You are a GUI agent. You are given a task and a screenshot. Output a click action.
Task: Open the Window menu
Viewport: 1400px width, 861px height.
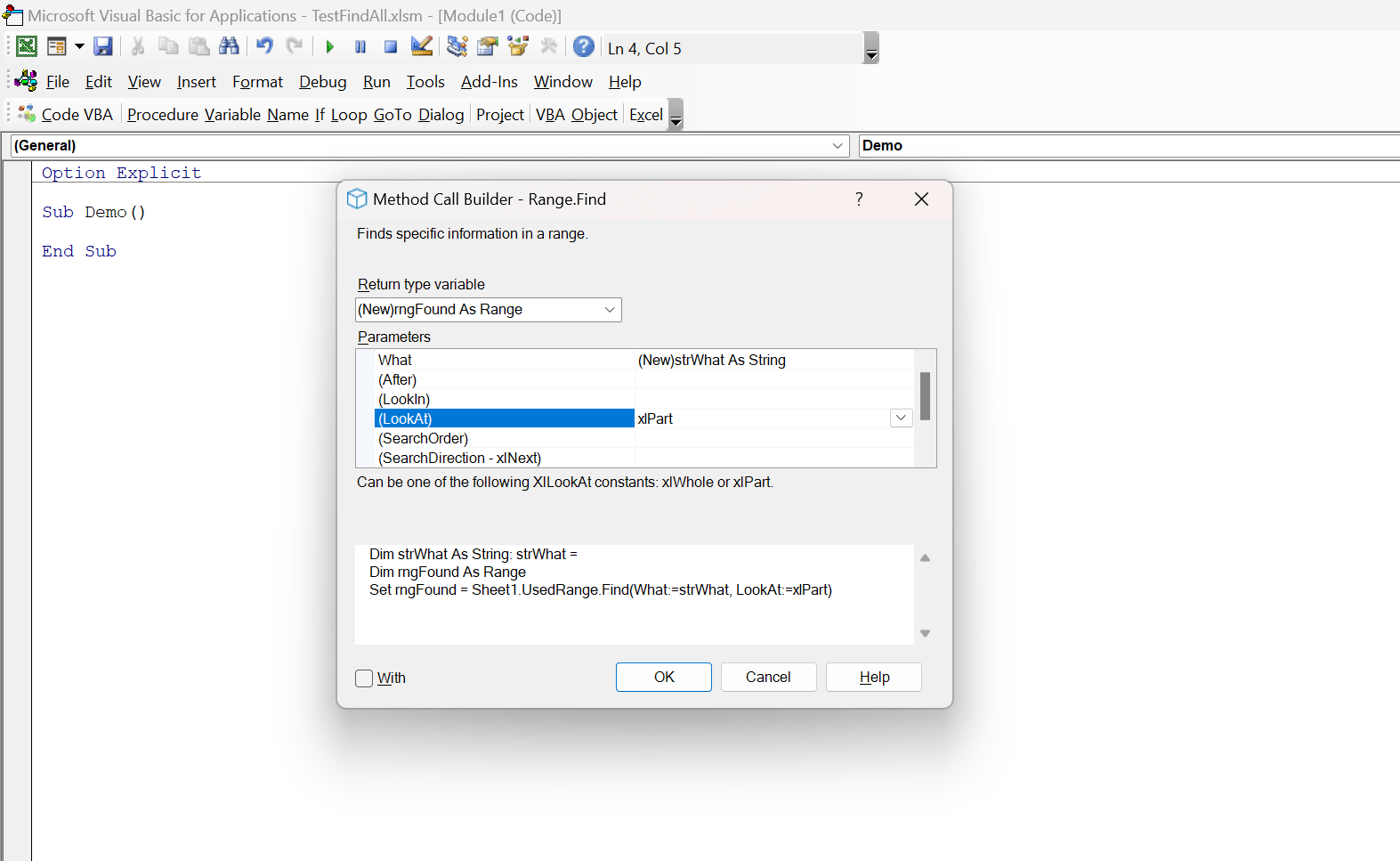(563, 82)
